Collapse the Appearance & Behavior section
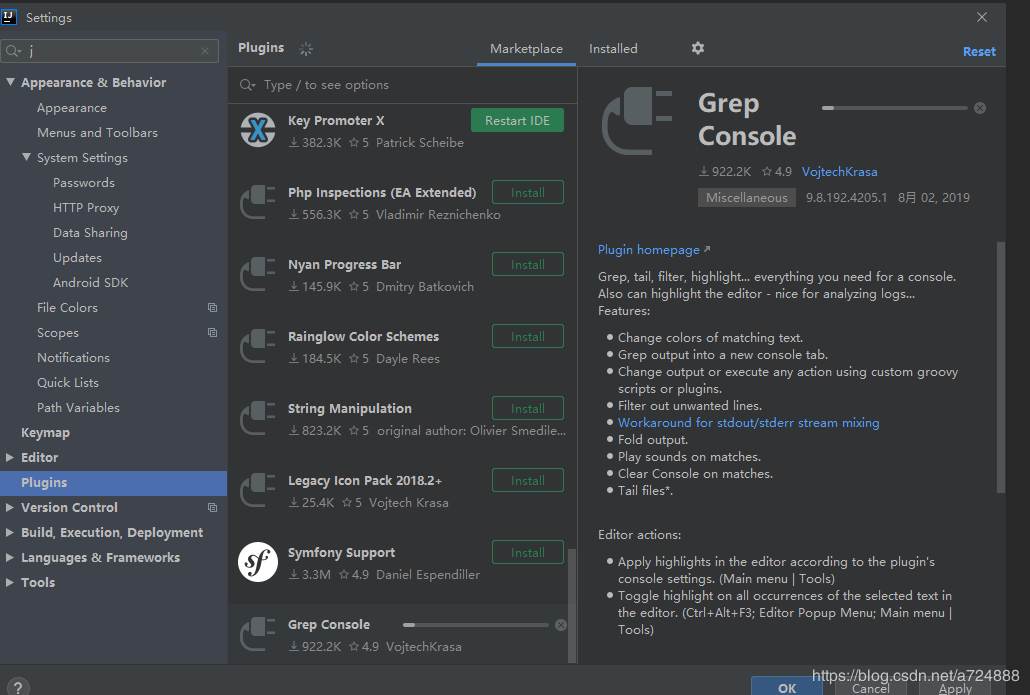This screenshot has width=1030, height=695. point(11,82)
